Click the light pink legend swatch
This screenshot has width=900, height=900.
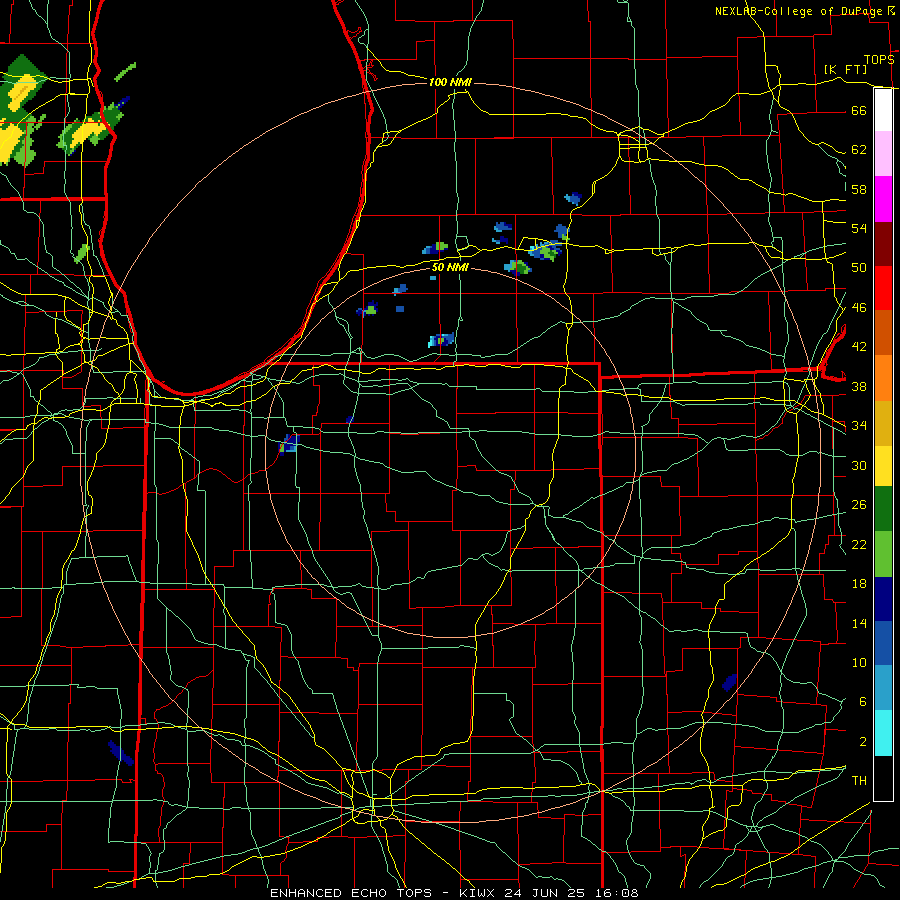click(883, 154)
